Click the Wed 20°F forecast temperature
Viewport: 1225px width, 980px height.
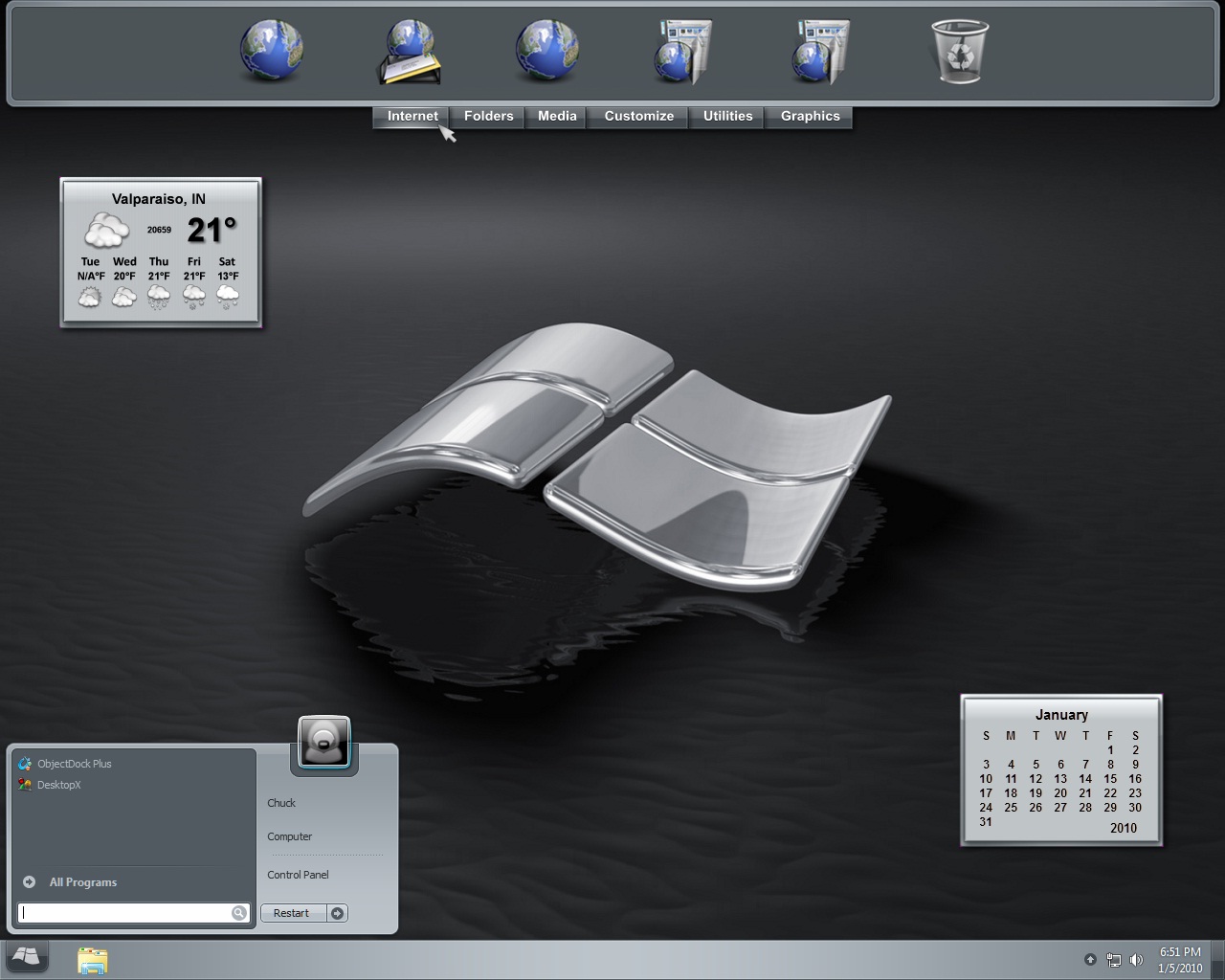click(x=124, y=276)
